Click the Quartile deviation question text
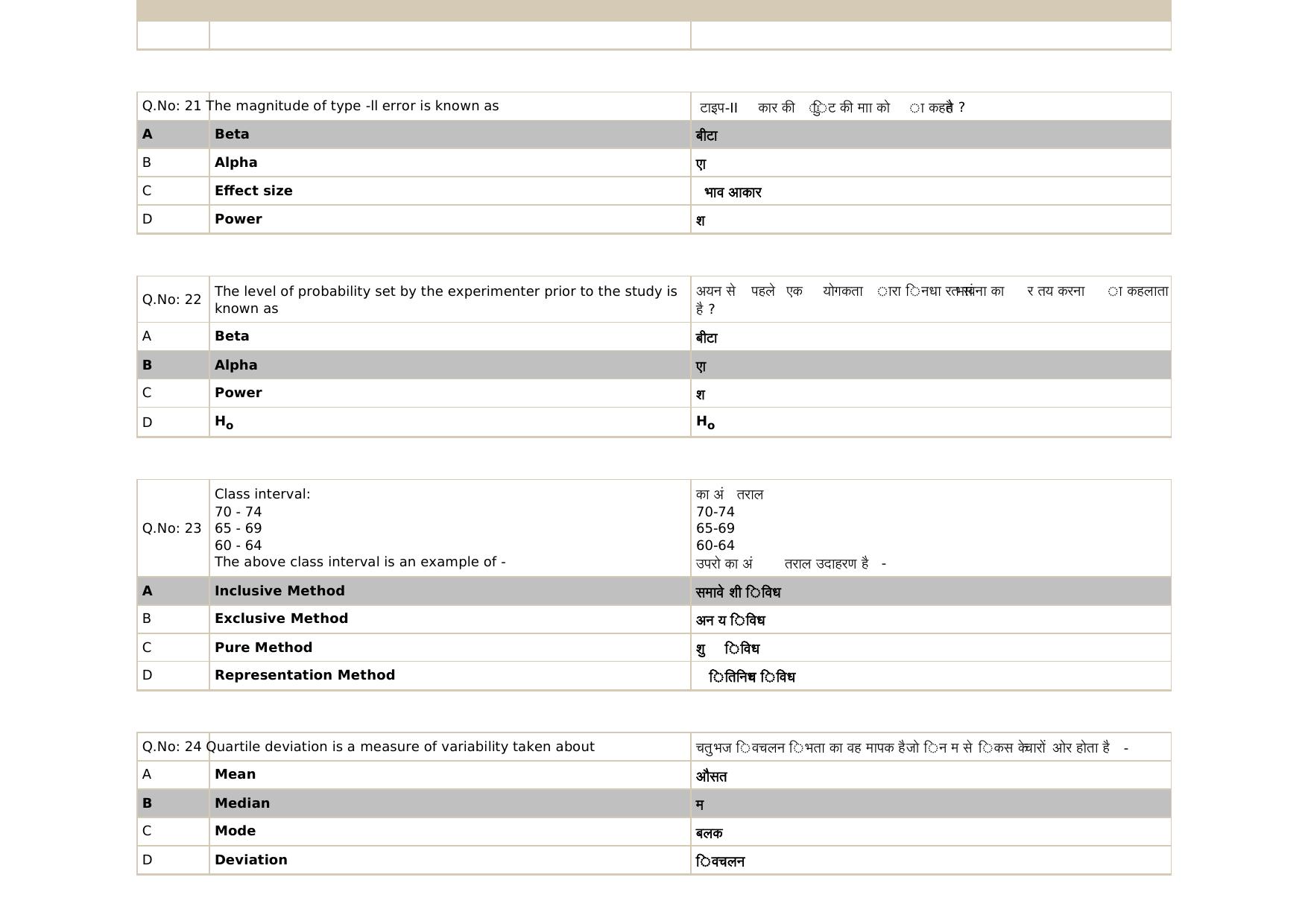This screenshot has height=924, width=1308. 399,747
